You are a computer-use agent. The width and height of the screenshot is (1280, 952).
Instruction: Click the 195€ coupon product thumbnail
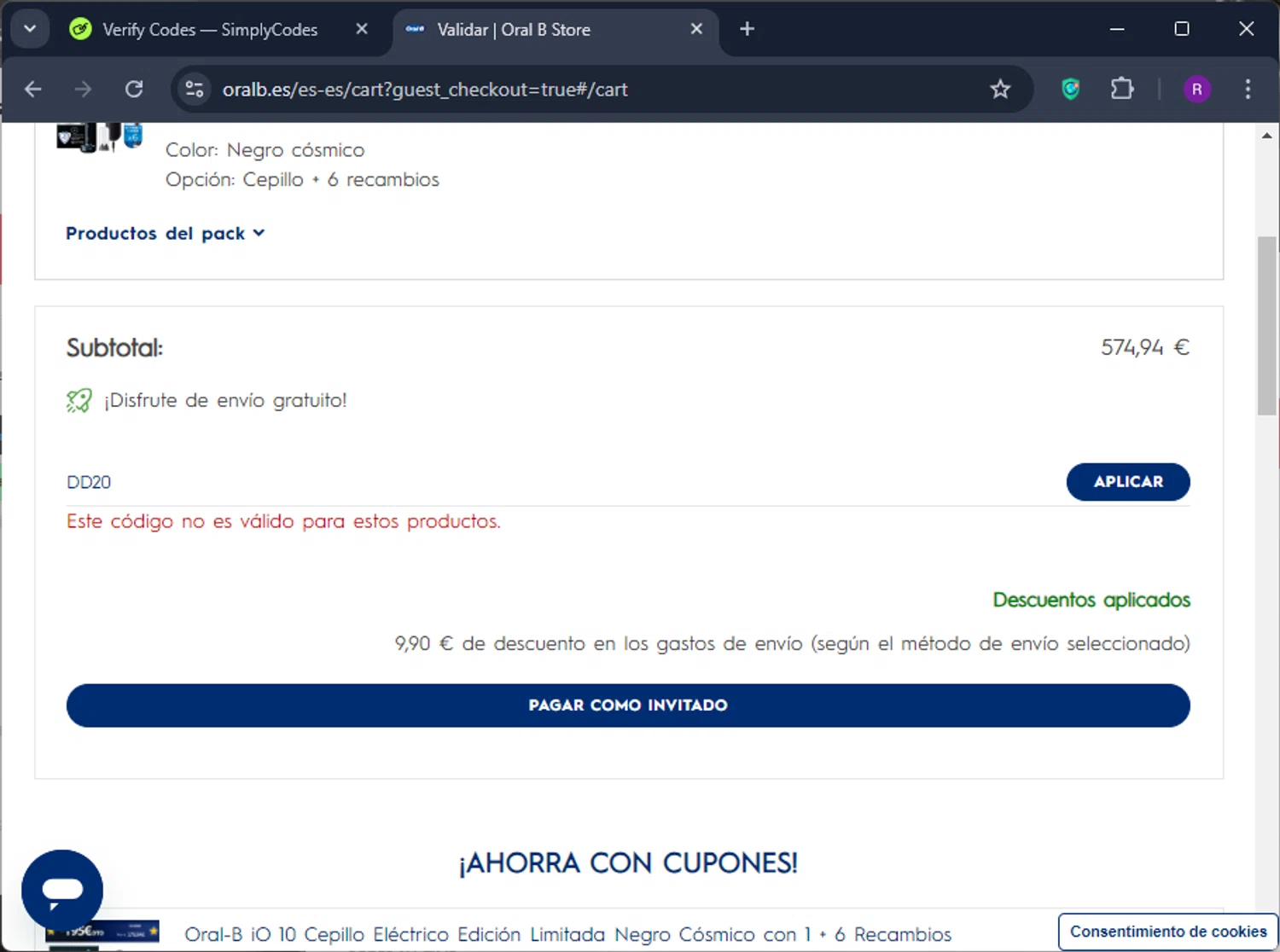tap(102, 935)
